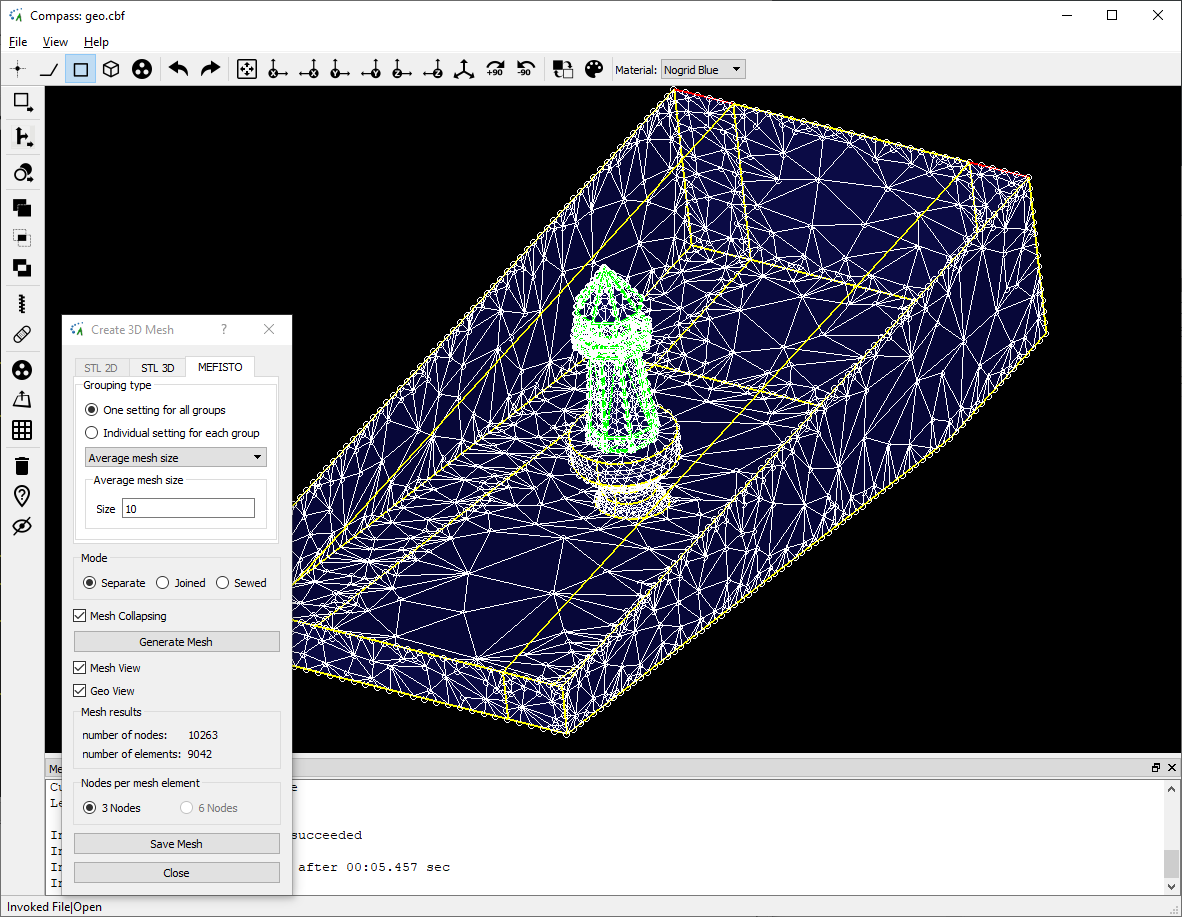The width and height of the screenshot is (1182, 917).
Task: Click the undo arrow in the toolbar
Action: point(179,69)
